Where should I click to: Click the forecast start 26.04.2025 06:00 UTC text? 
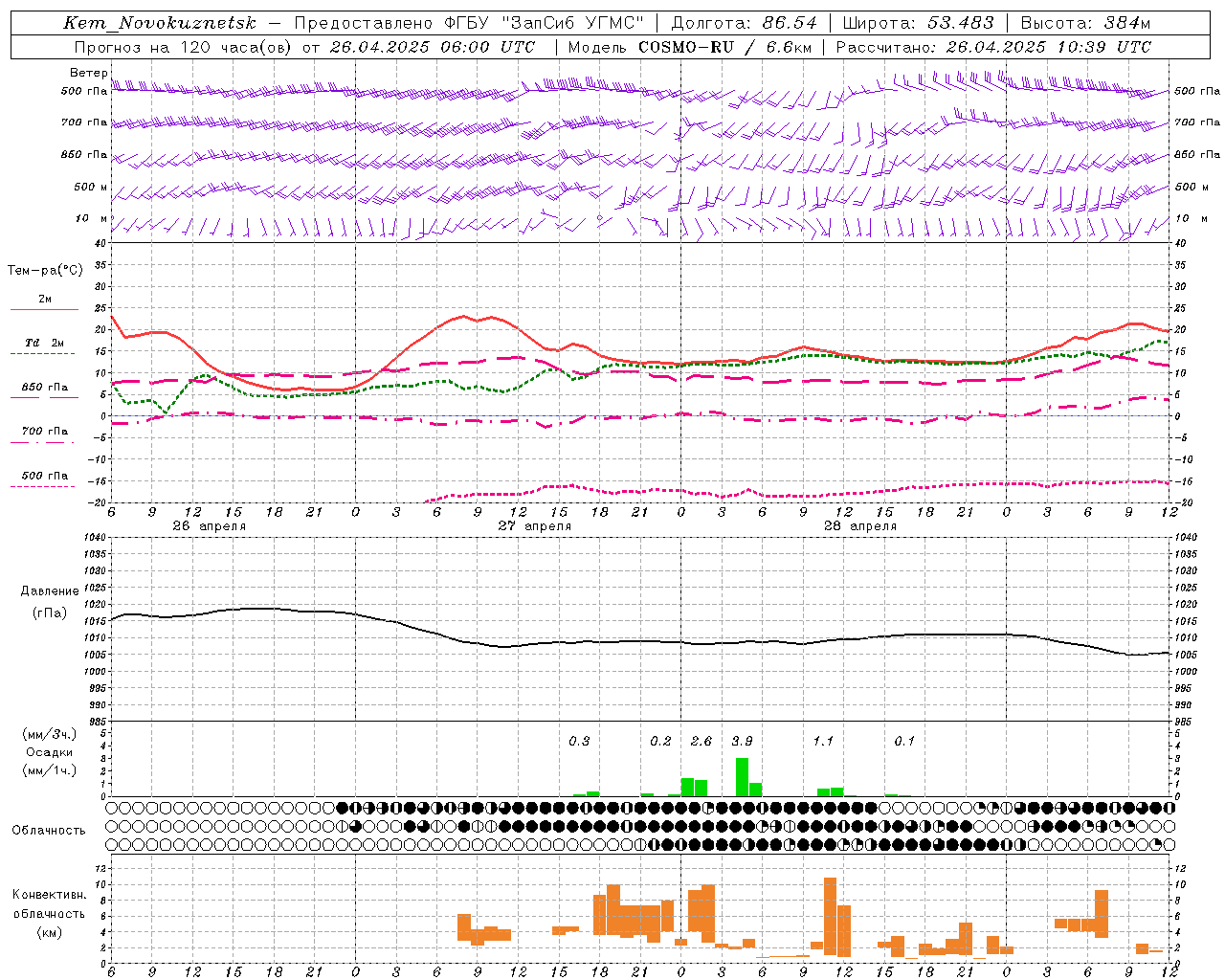[433, 47]
